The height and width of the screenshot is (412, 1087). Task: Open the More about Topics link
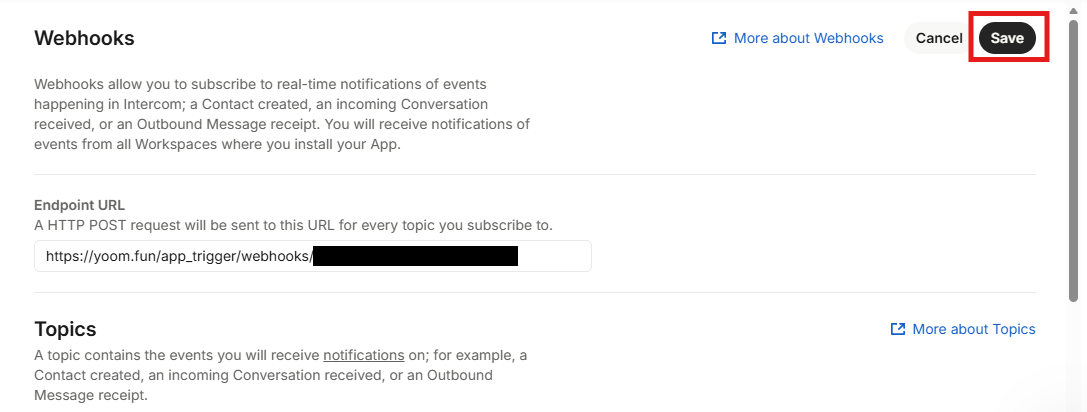[973, 329]
